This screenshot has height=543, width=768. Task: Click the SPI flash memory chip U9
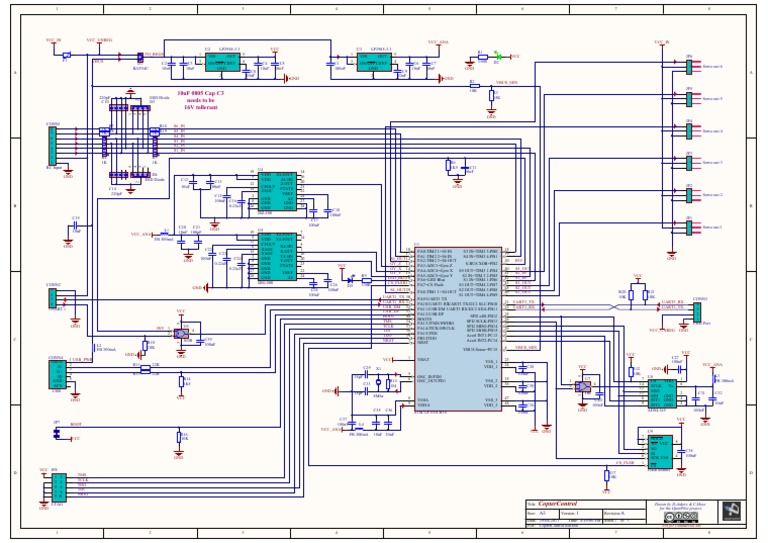[660, 452]
